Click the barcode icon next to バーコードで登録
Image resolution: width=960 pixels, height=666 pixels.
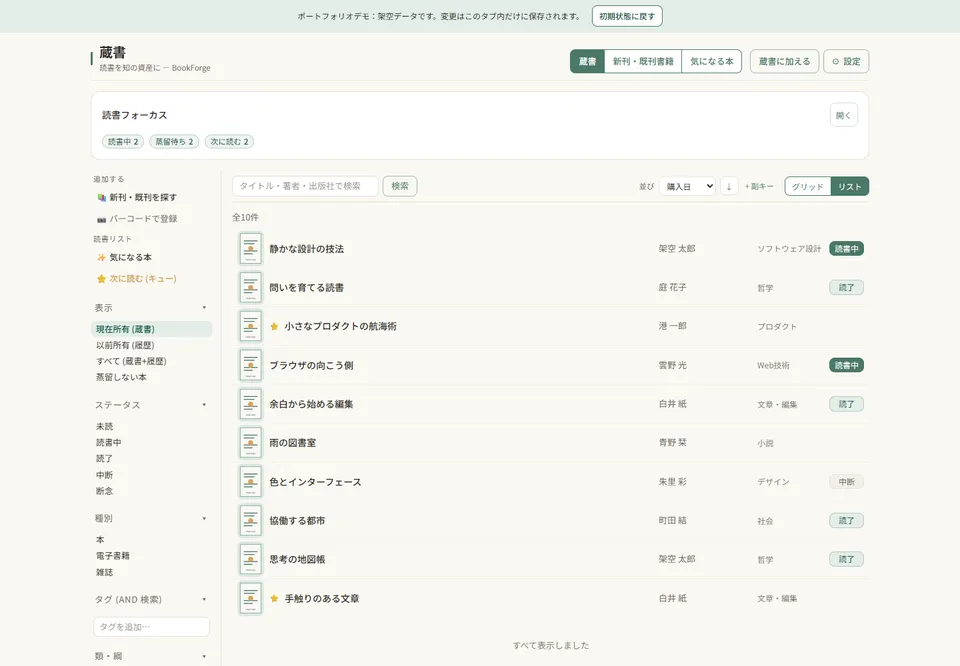102,219
